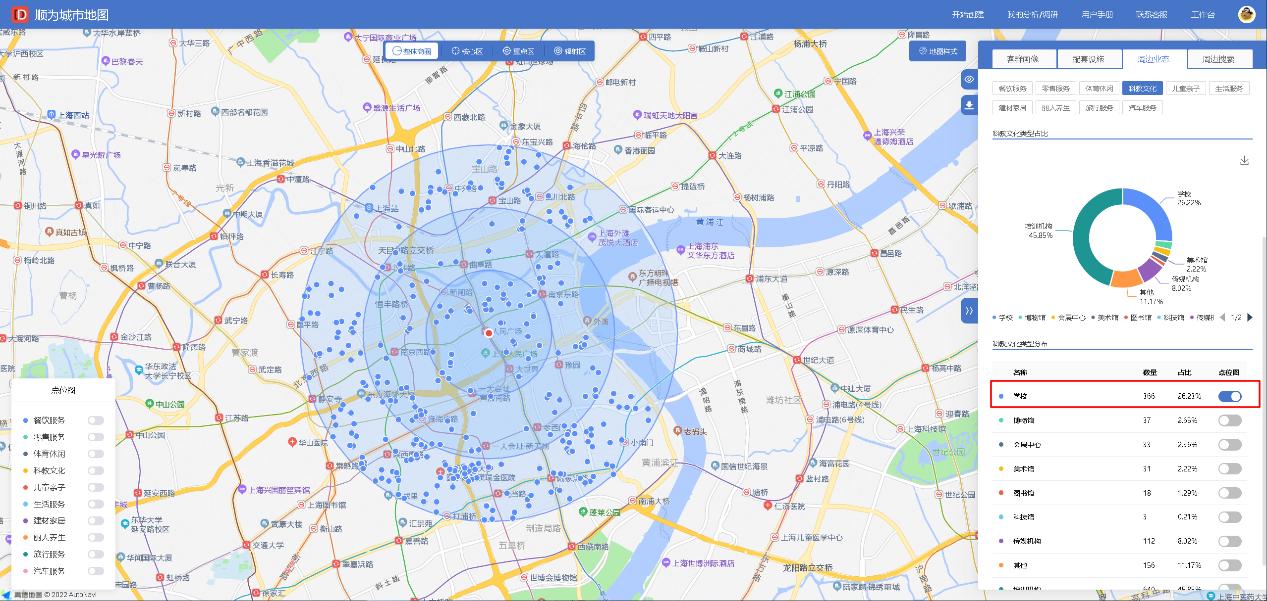The width and height of the screenshot is (1267, 601).
Task: Toggle 零售服务 in map legend panel
Action: coord(96,437)
